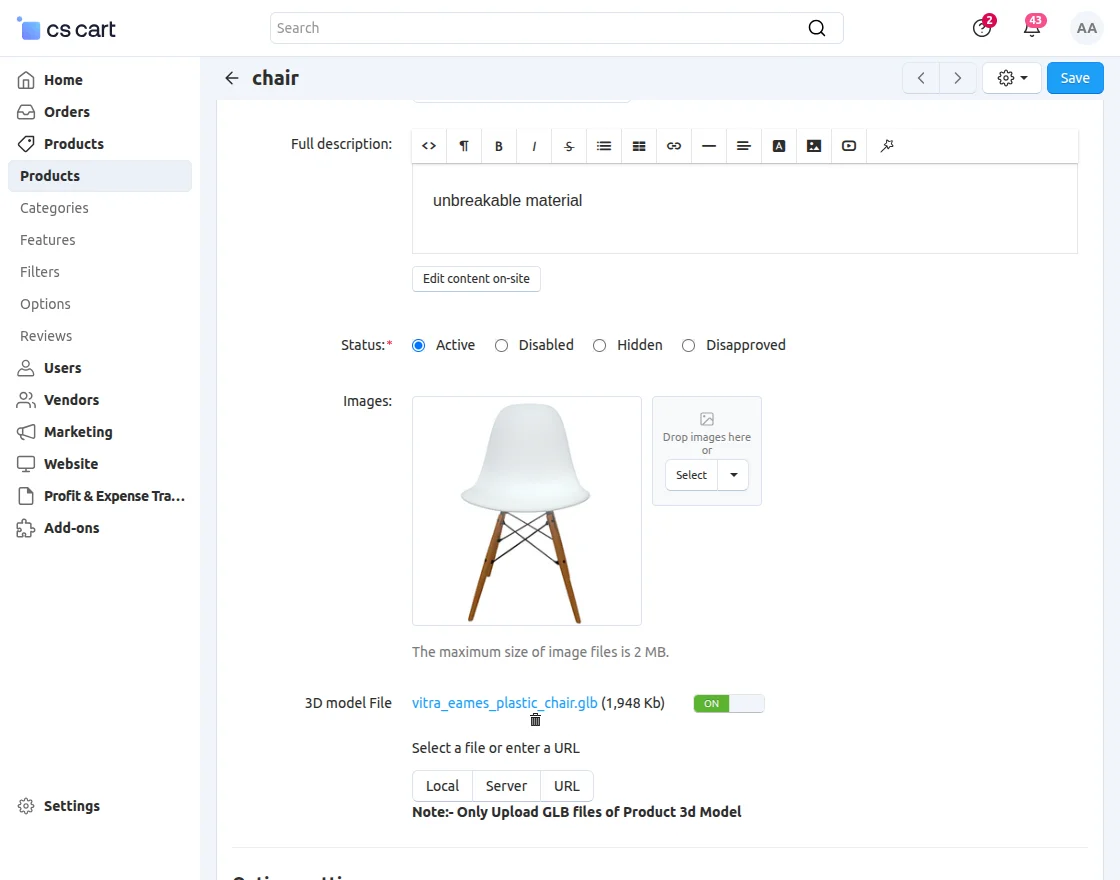This screenshot has width=1120, height=880.
Task: Click the white chair product image thumbnail
Action: pos(527,511)
